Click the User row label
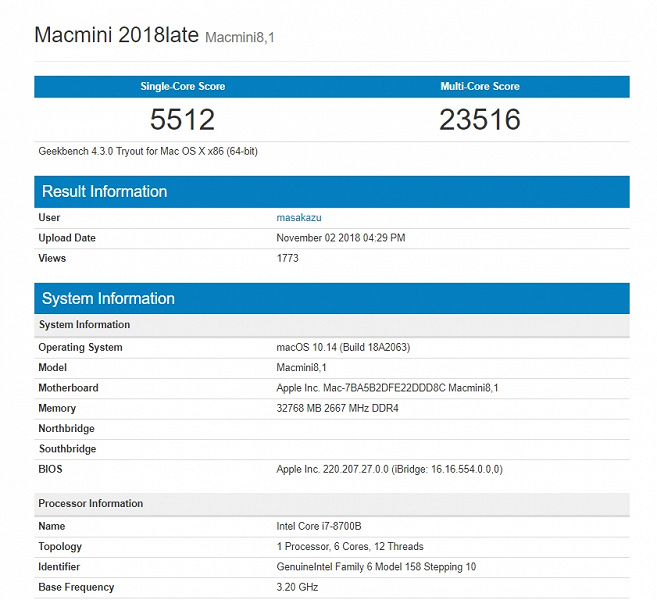 coord(49,217)
